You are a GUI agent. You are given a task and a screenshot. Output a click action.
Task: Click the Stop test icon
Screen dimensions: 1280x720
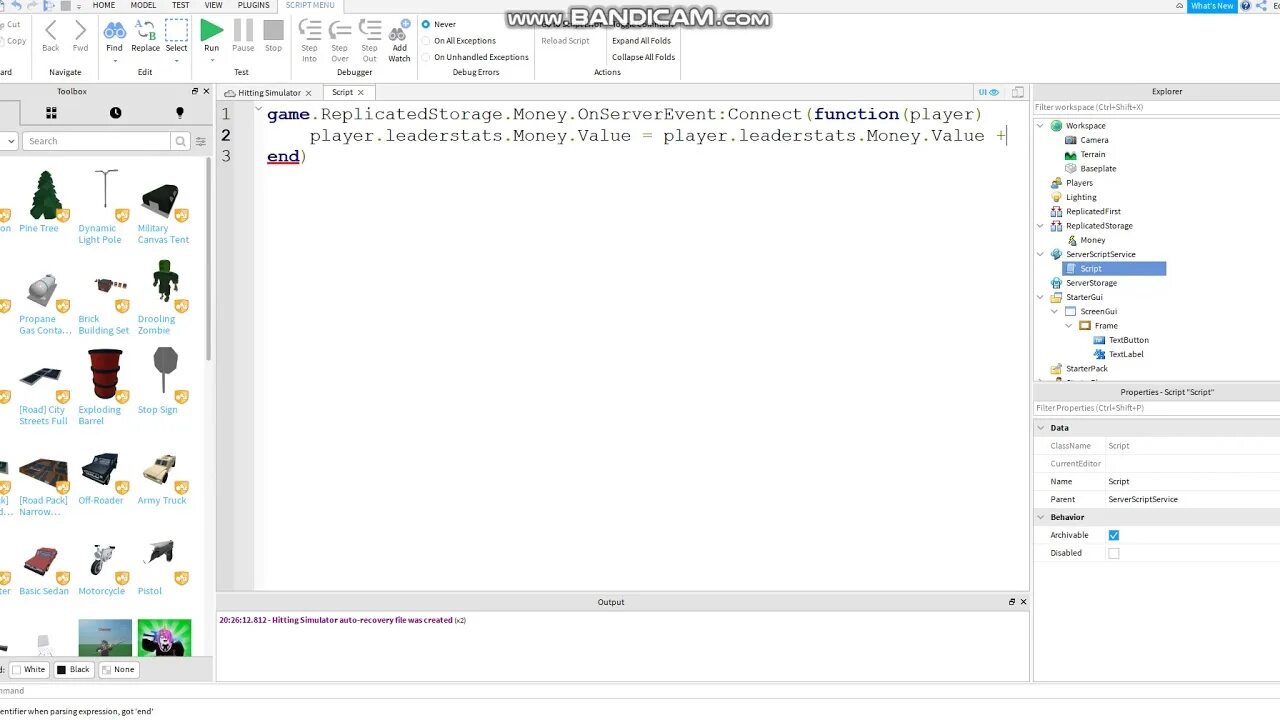tap(273, 30)
